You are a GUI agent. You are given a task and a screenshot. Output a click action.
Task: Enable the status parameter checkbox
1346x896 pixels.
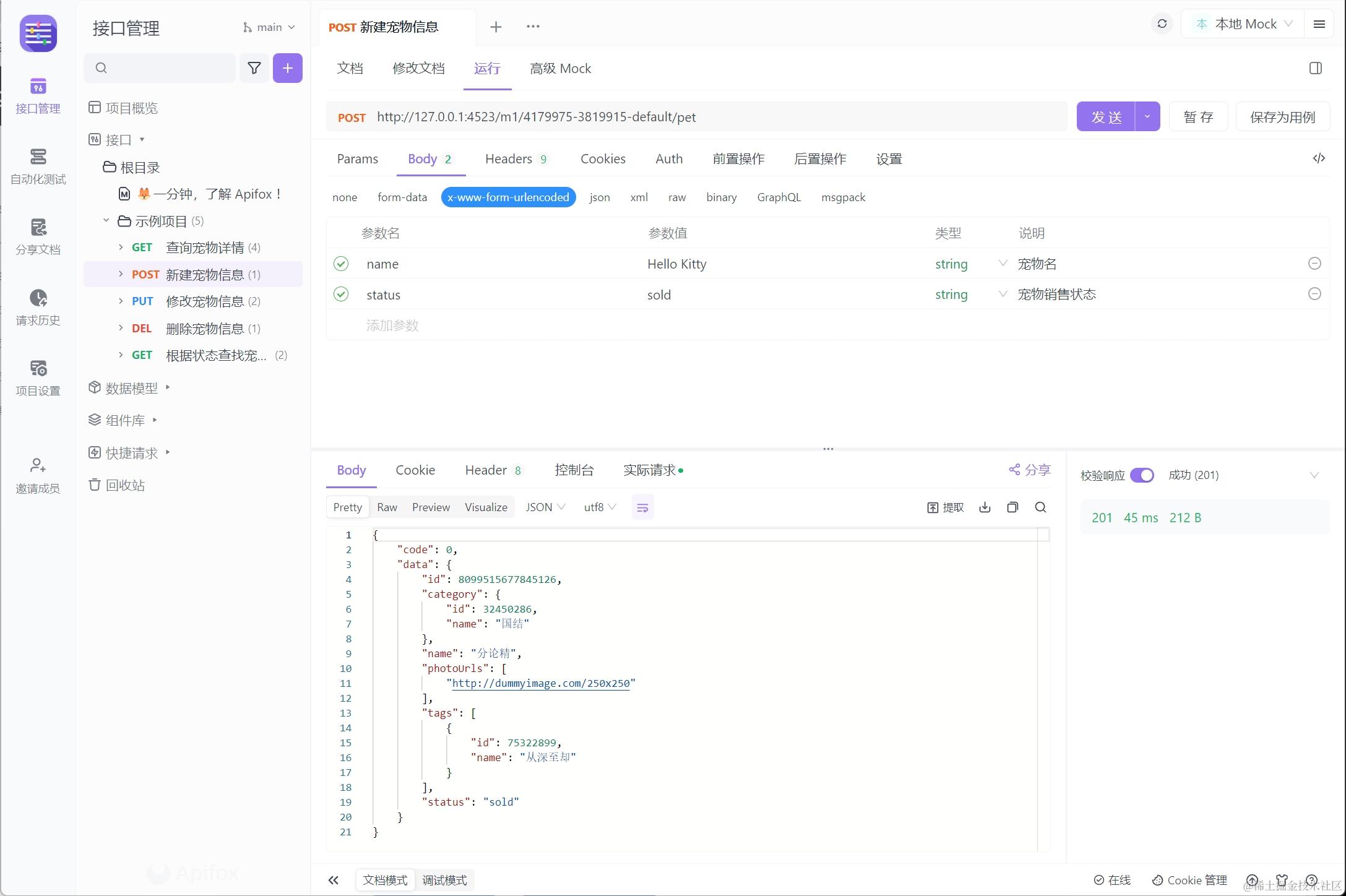[x=341, y=293]
